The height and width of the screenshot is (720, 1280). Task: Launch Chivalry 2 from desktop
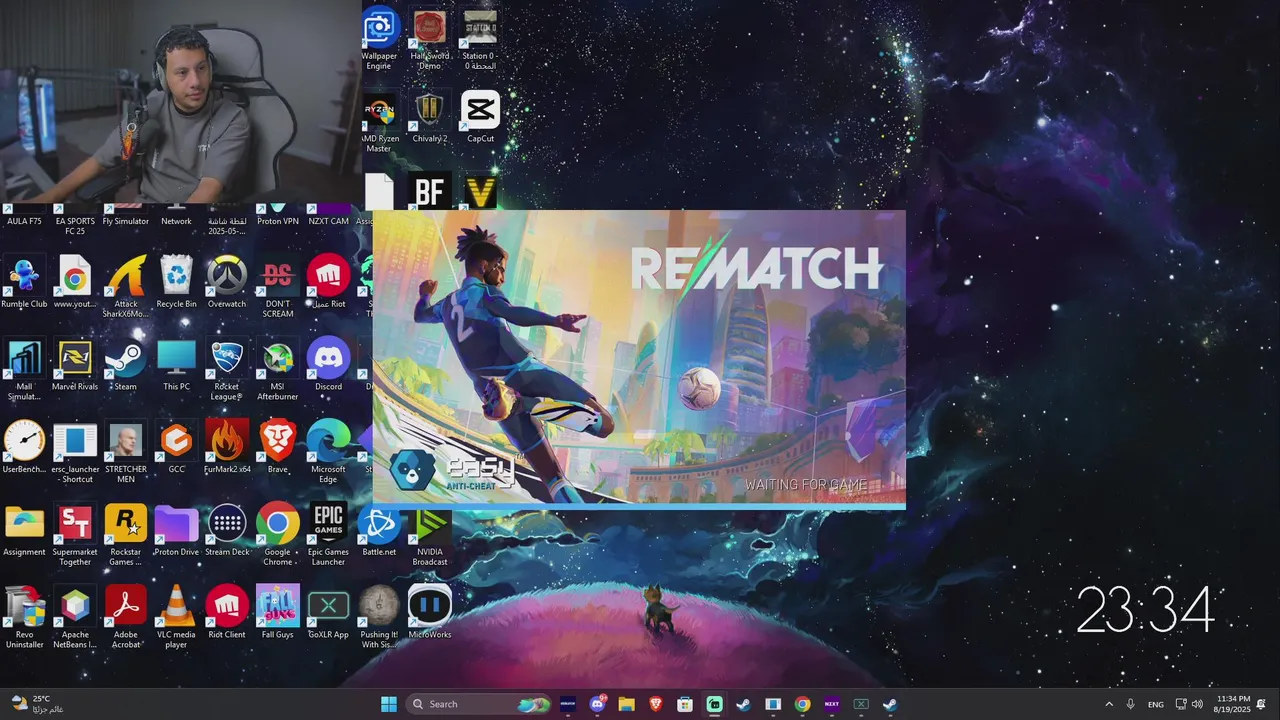click(x=430, y=117)
